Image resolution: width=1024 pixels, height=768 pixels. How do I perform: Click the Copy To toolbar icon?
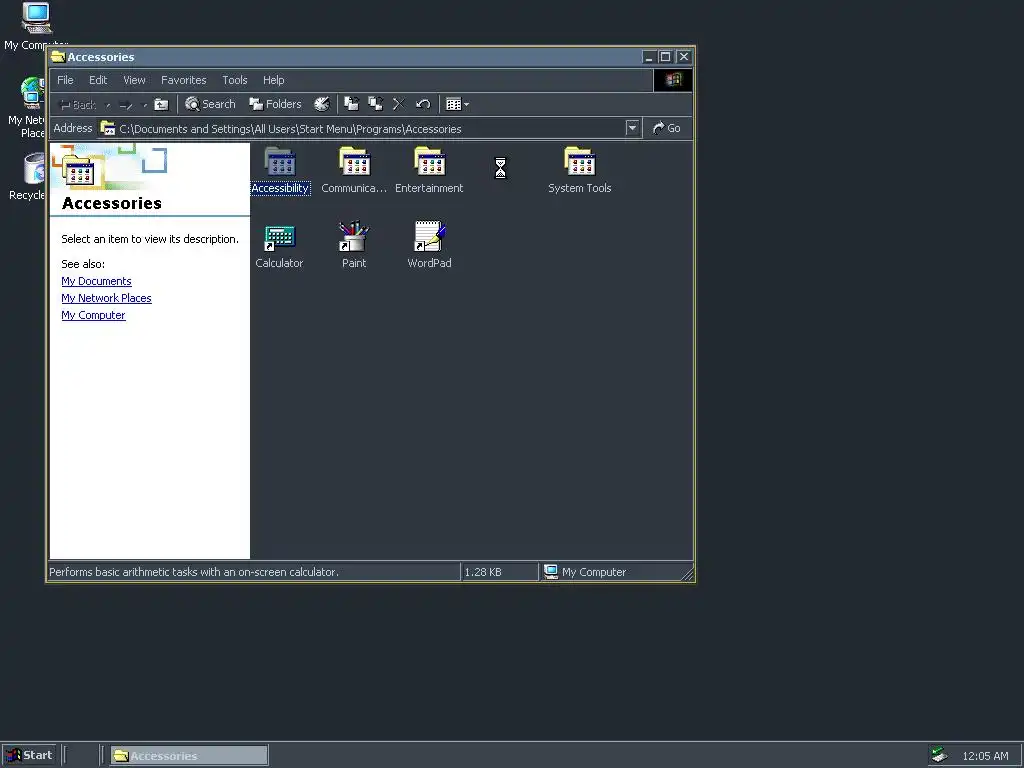tap(376, 104)
